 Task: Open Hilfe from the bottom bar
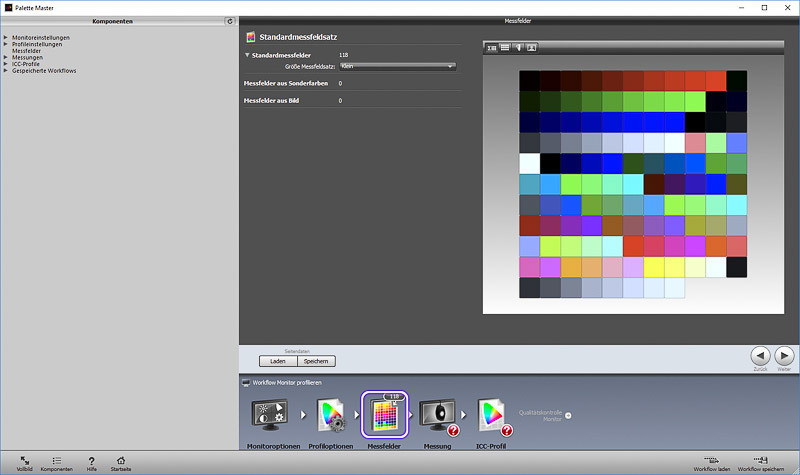tap(92, 459)
